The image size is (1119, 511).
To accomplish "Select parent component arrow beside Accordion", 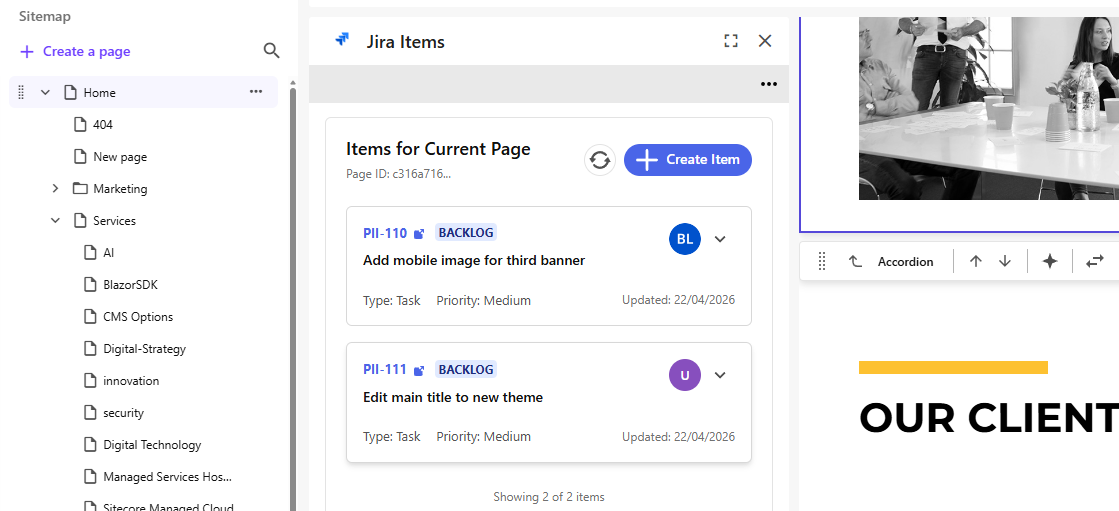I will [855, 261].
